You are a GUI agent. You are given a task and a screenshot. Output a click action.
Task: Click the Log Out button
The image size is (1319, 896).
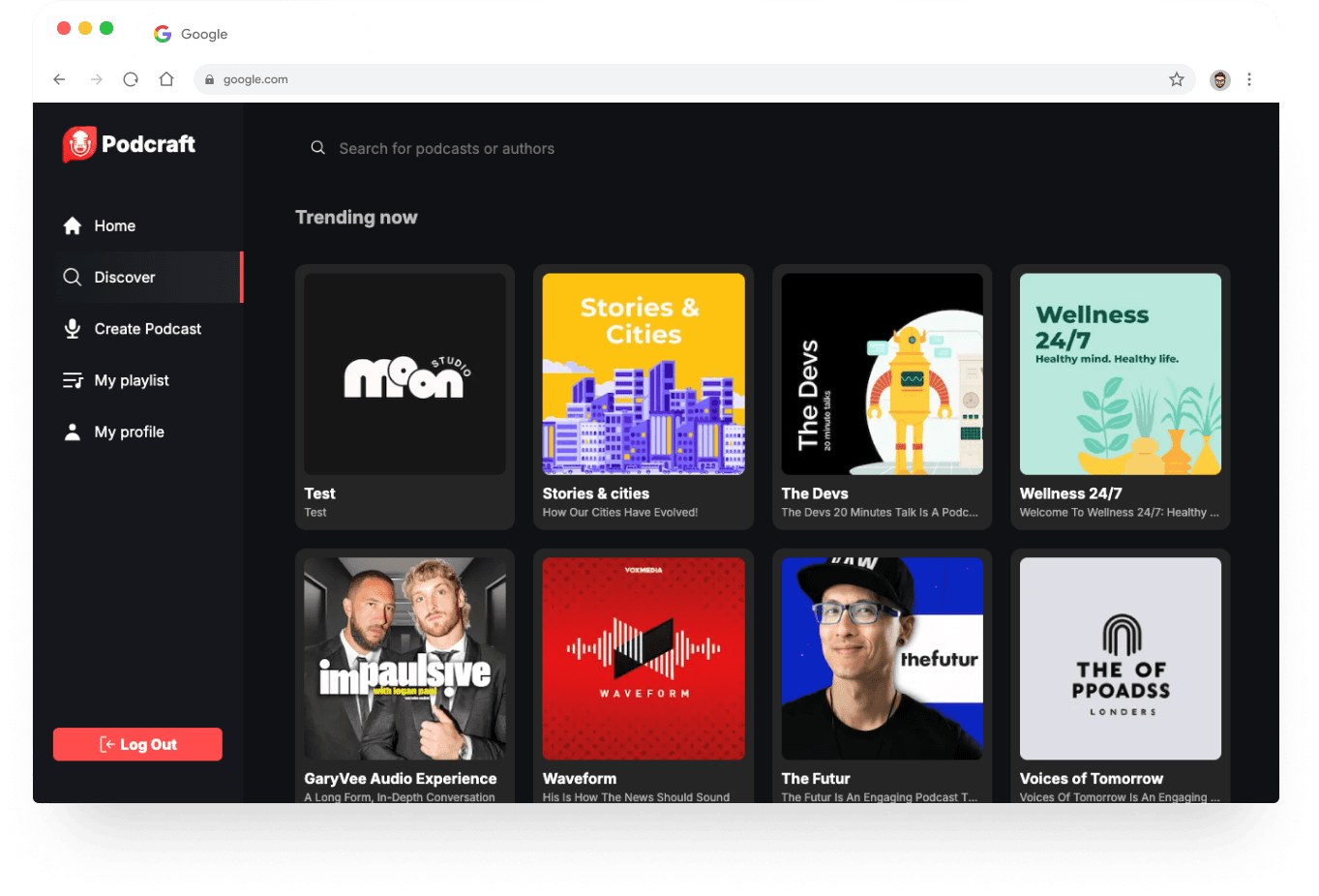click(x=137, y=744)
